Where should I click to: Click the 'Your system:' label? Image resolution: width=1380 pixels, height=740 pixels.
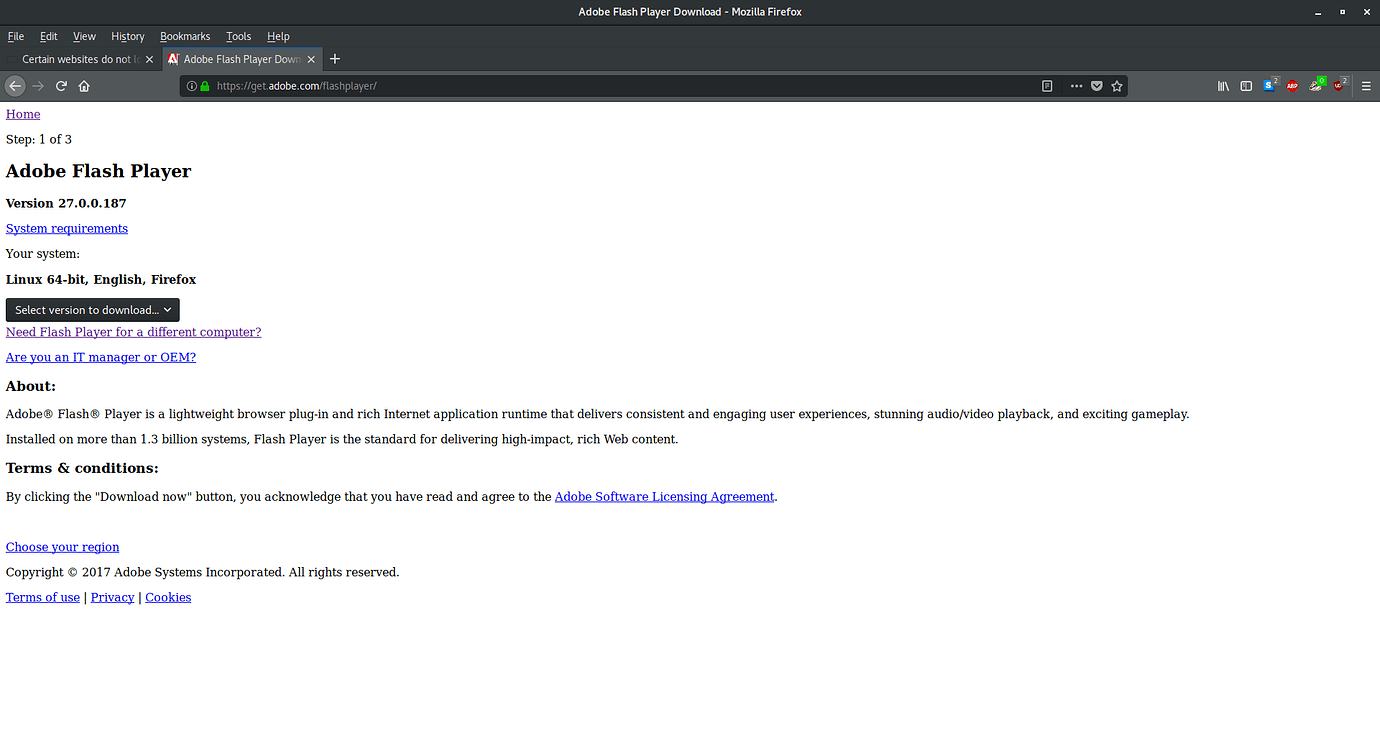43,254
